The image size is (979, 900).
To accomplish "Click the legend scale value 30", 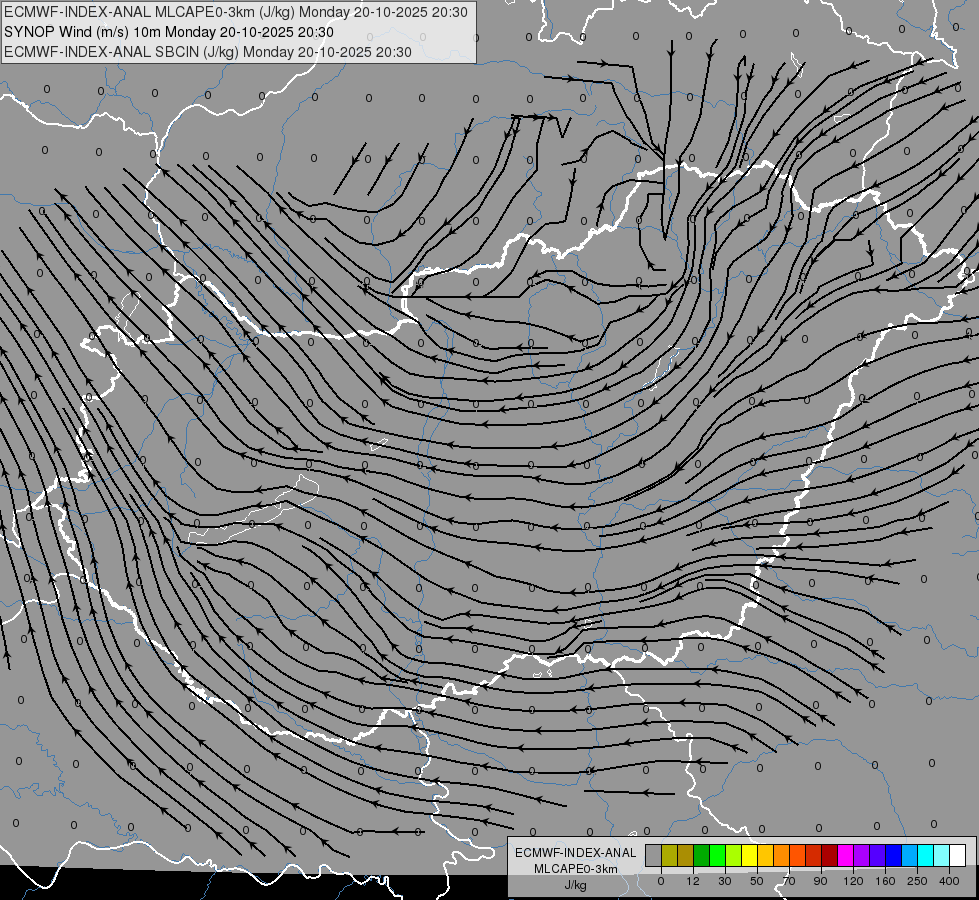I will click(725, 881).
